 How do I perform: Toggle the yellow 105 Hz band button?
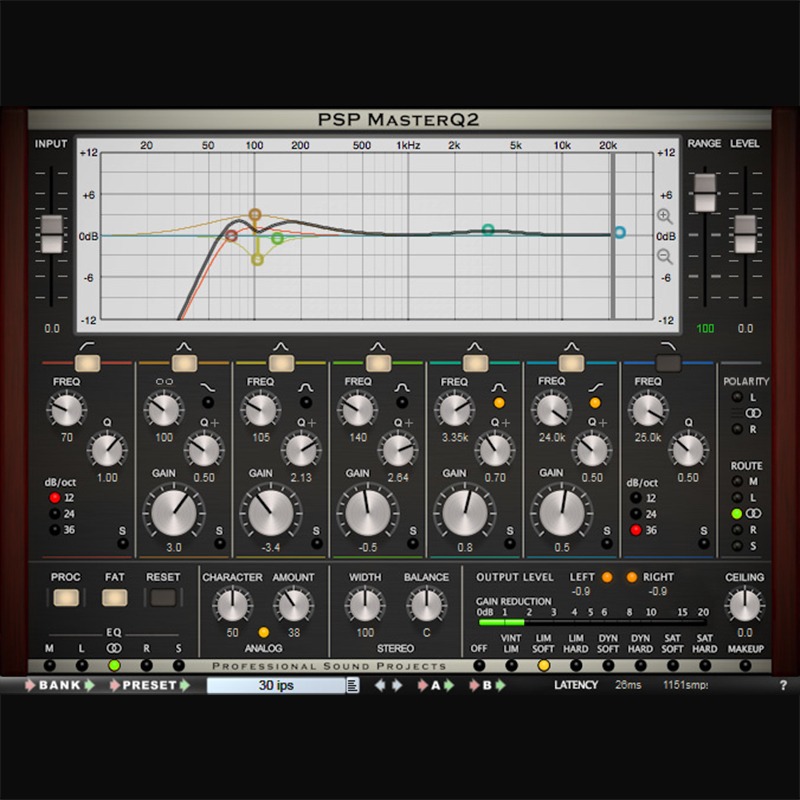(281, 363)
